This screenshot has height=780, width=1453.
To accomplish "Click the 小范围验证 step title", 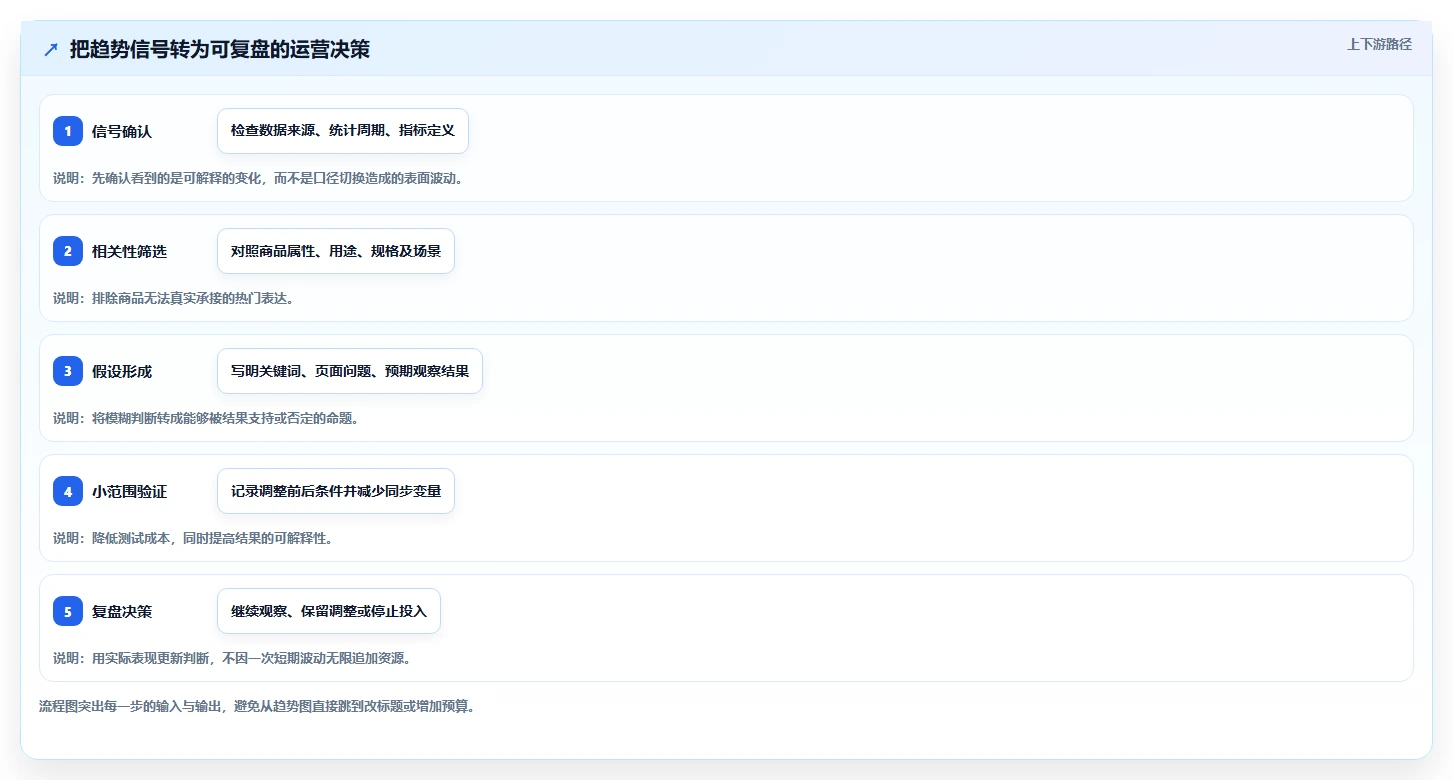I will pos(129,491).
